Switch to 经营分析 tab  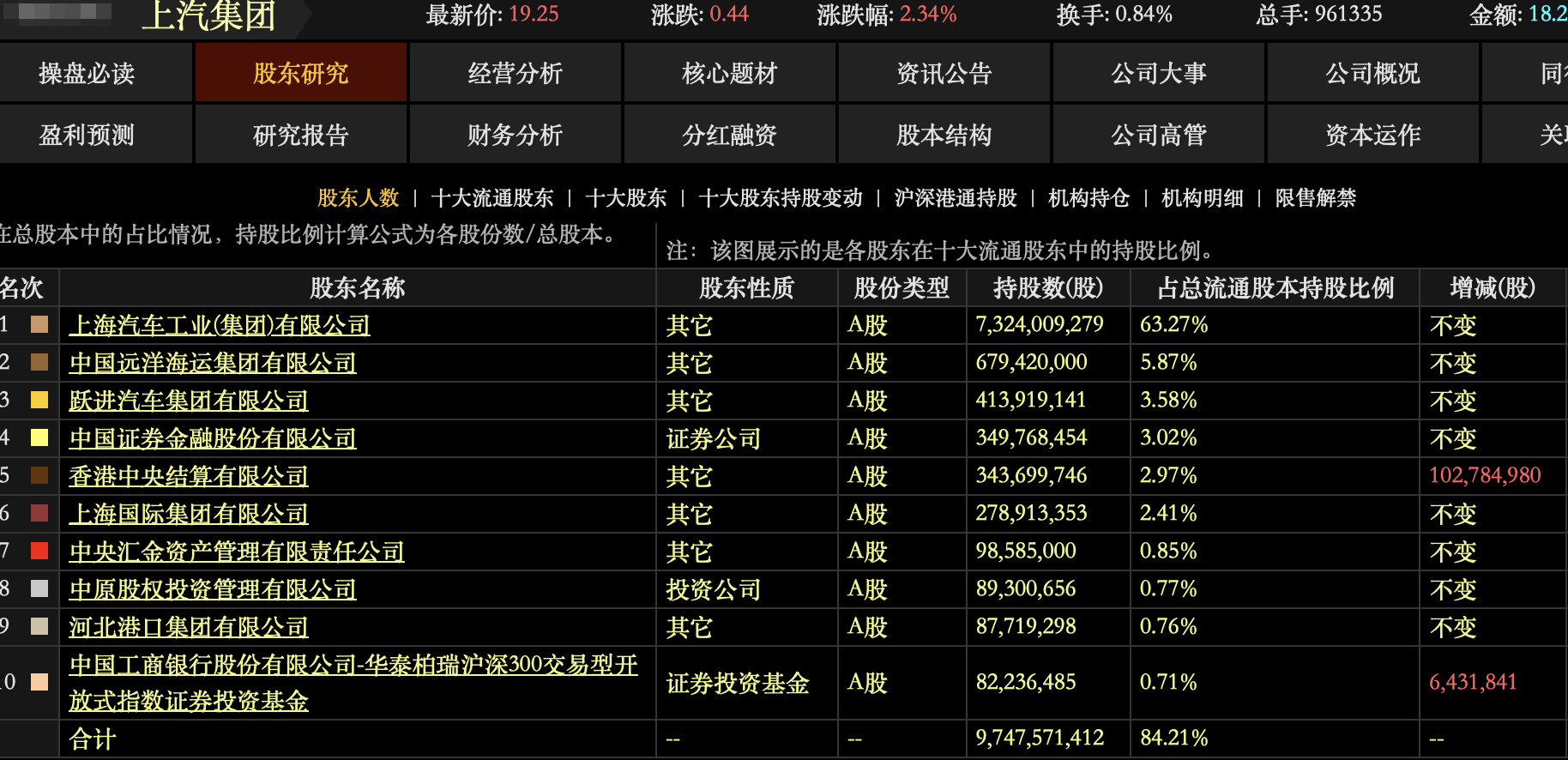(516, 73)
